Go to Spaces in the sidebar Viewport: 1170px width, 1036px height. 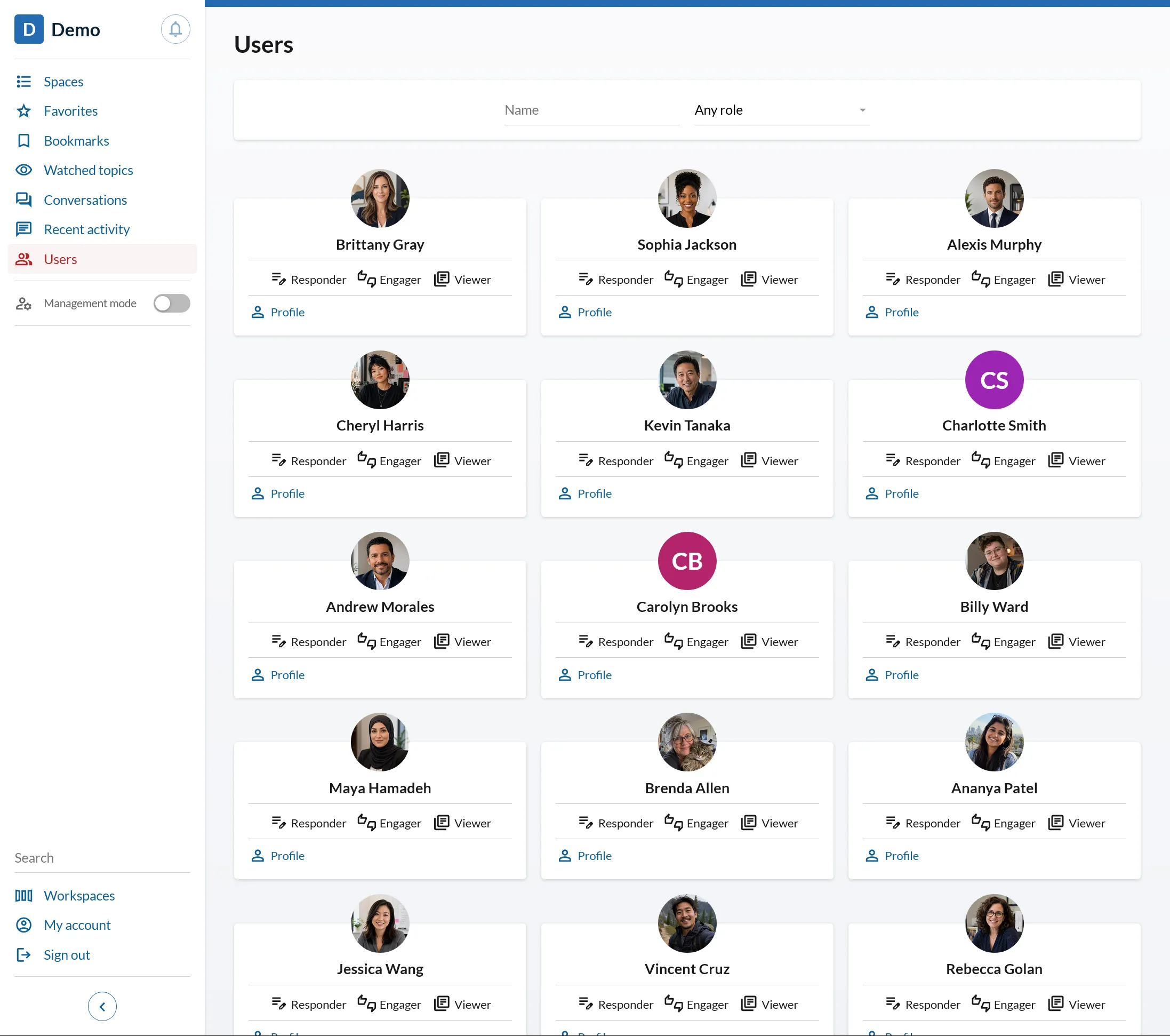click(63, 81)
